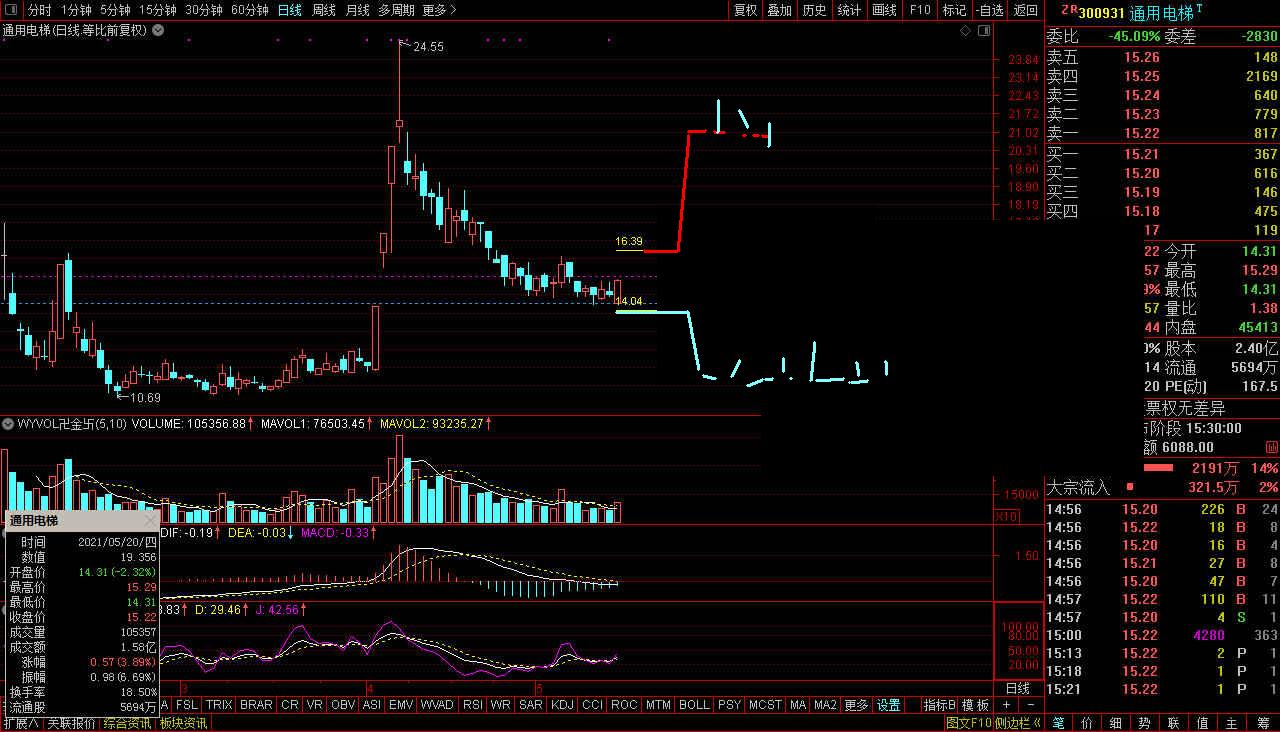Screen dimensions: 1280x732
Task: Open indicator 设置 settings
Action: (889, 705)
